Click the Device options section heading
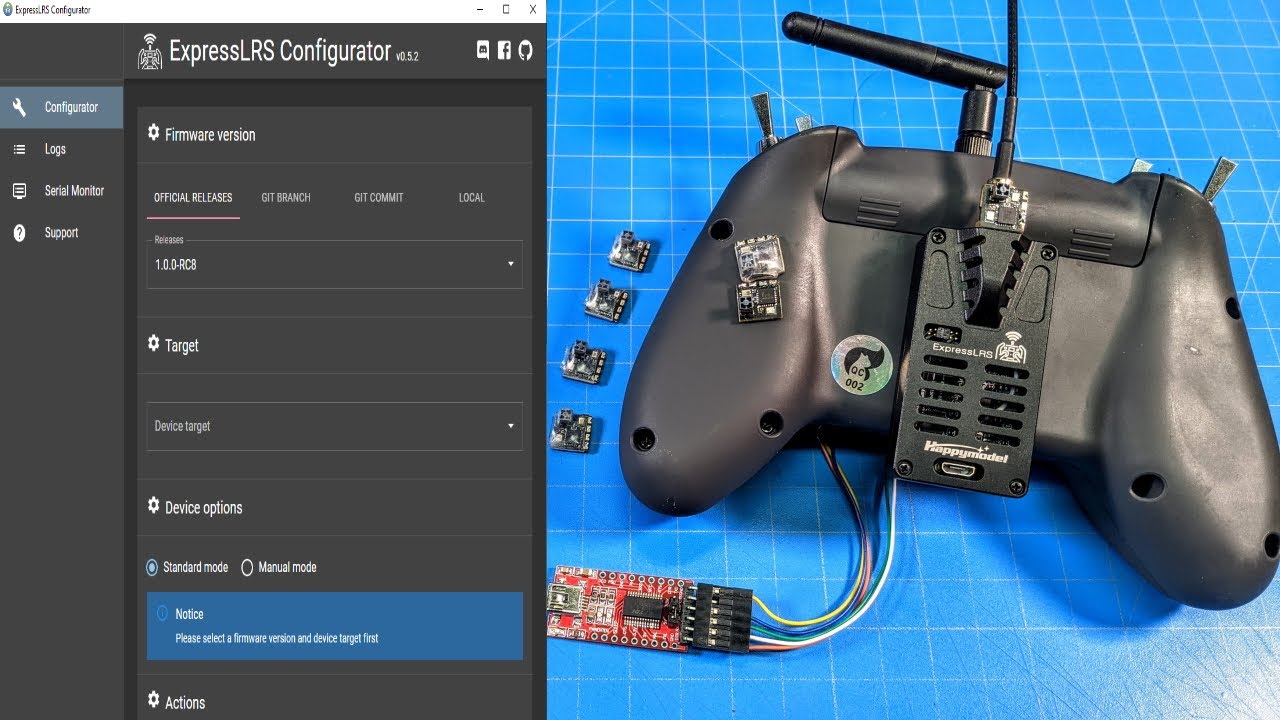 (x=204, y=508)
